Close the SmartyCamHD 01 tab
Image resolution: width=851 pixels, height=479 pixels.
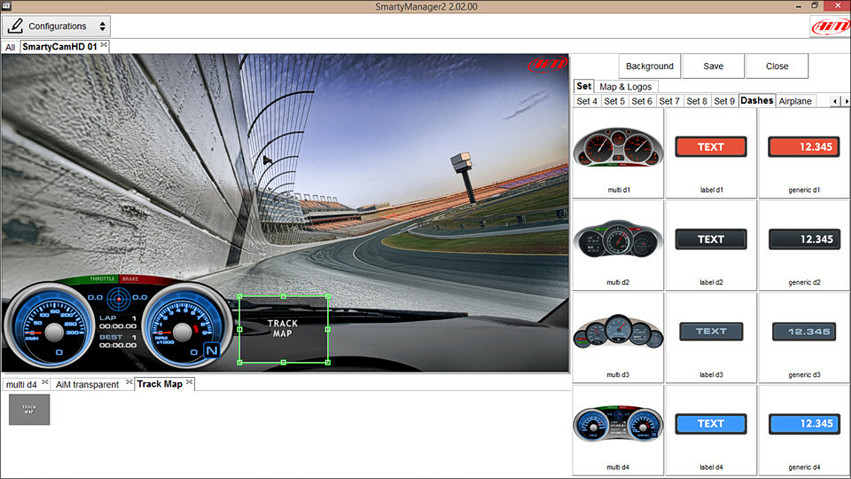[x=104, y=45]
